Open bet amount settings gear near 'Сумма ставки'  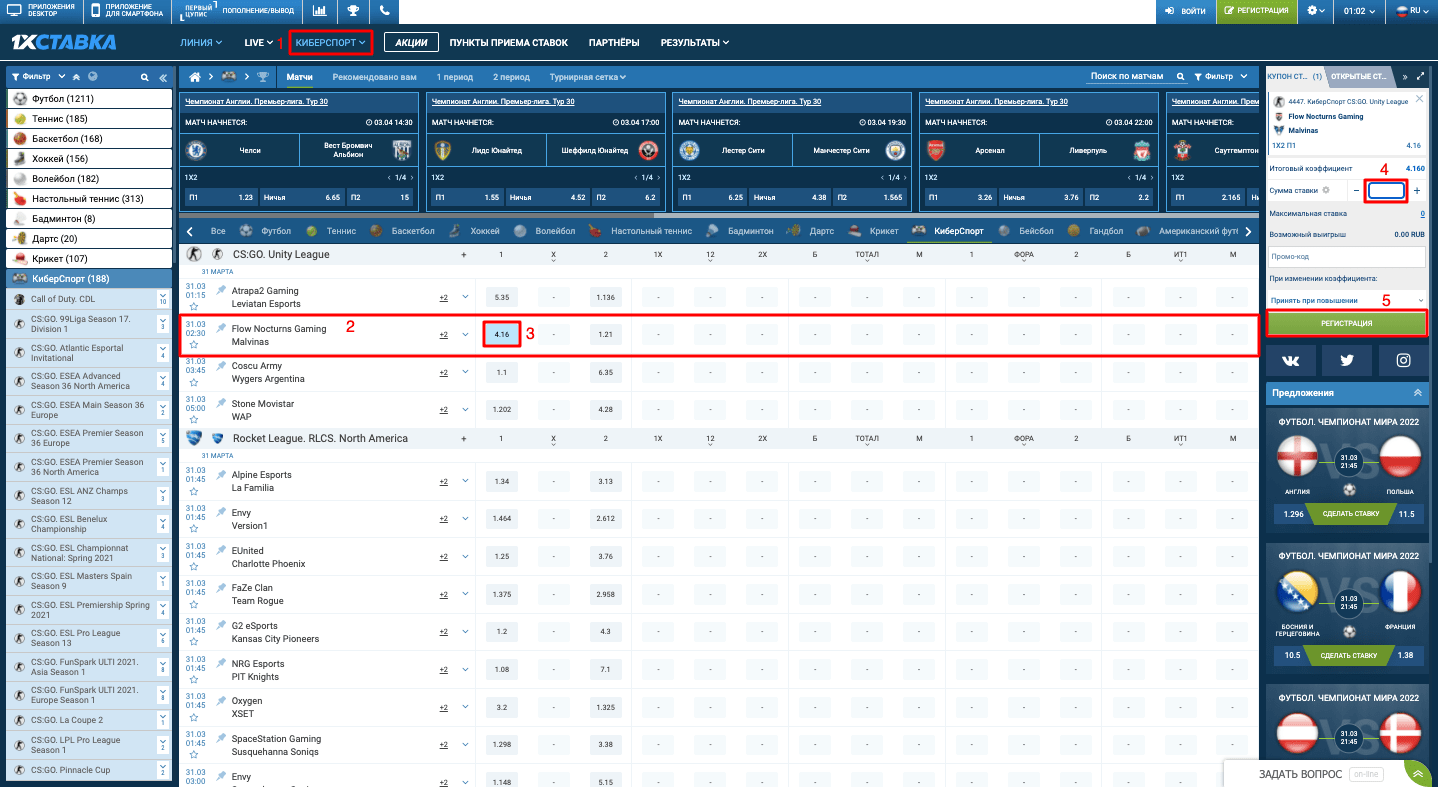tap(1325, 189)
